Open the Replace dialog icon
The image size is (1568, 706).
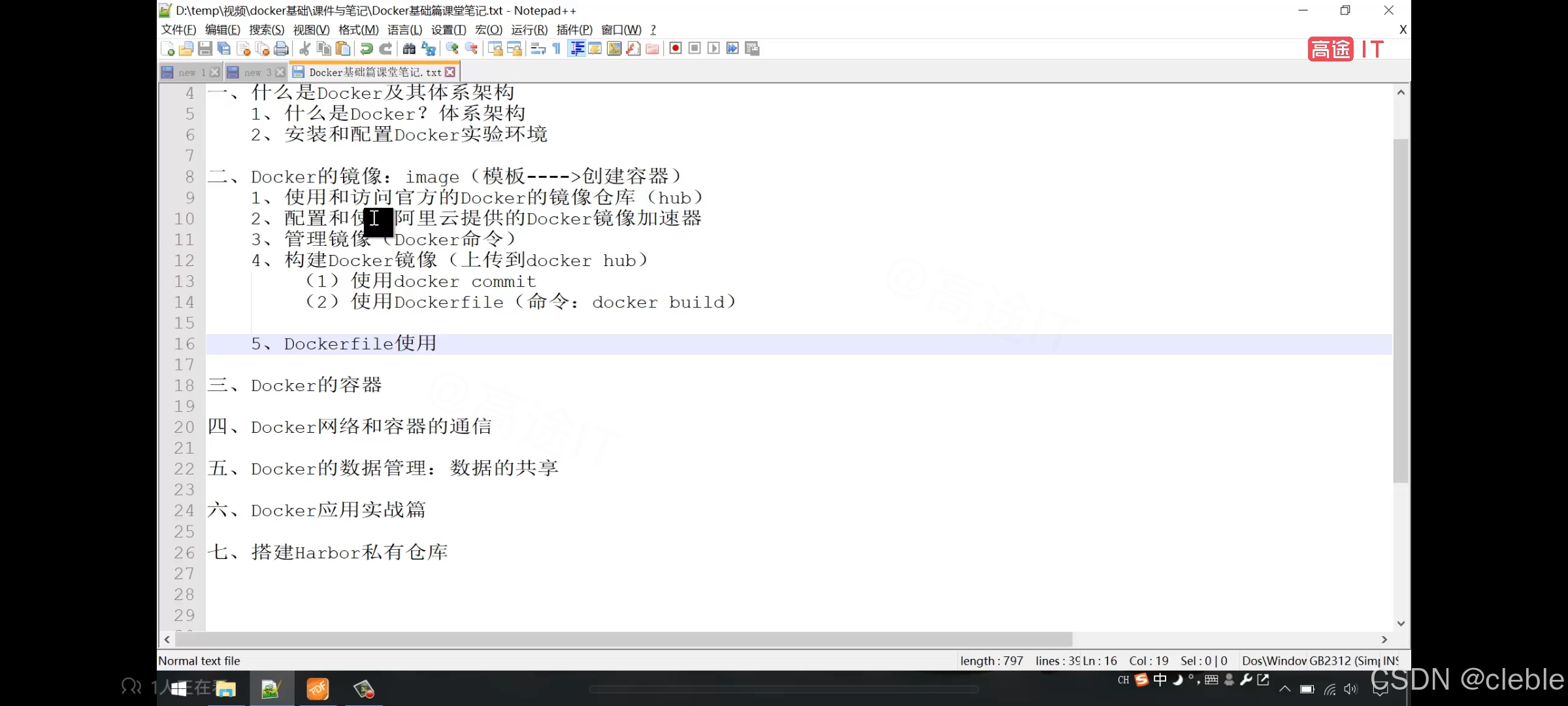[x=429, y=48]
